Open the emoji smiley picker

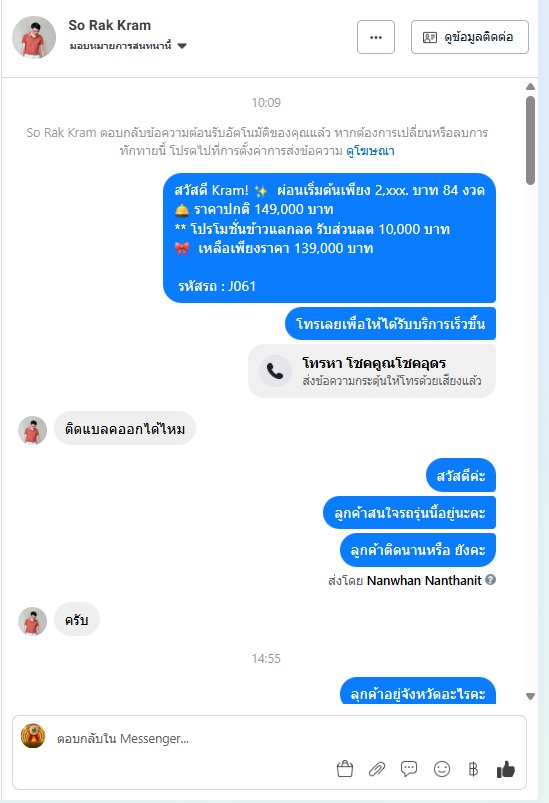(441, 769)
